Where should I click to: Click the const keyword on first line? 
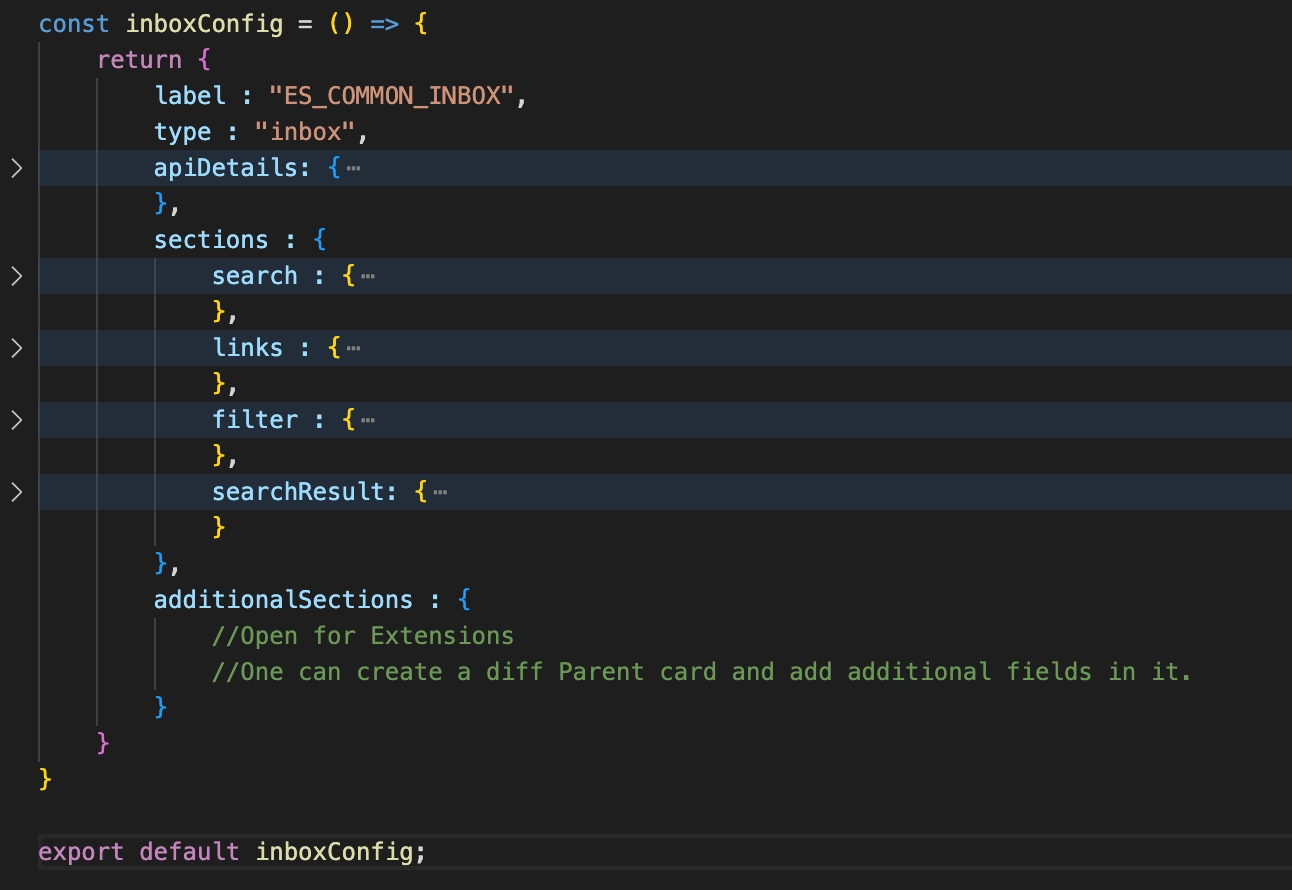(x=74, y=24)
